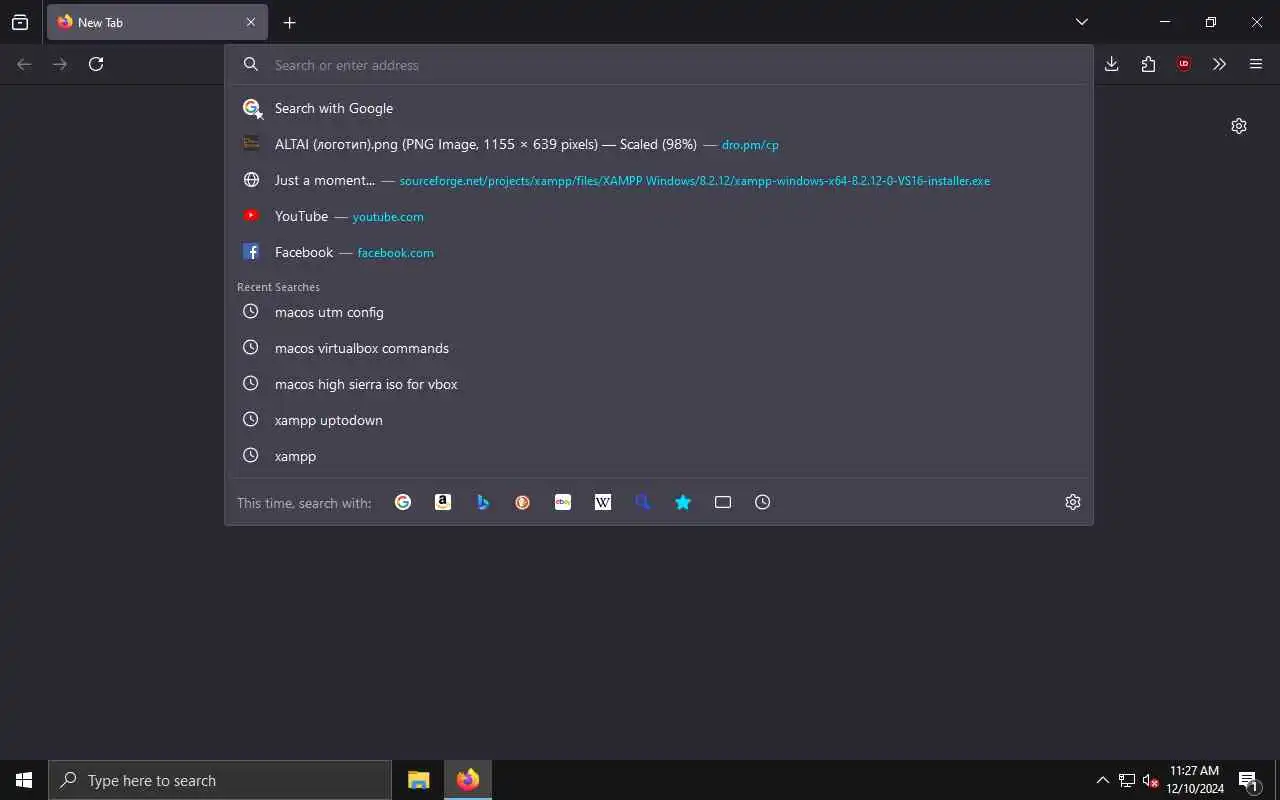Search this time with DuckDuckGo icon
This screenshot has height=800, width=1280.
pos(523,502)
